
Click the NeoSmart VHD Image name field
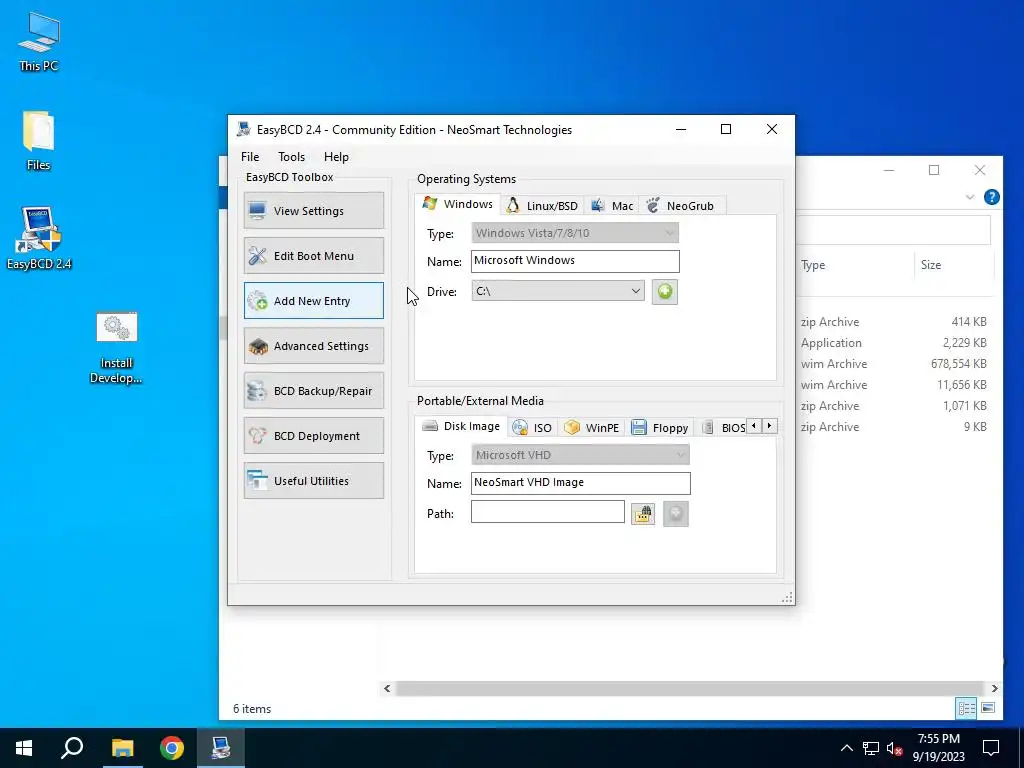(x=580, y=483)
